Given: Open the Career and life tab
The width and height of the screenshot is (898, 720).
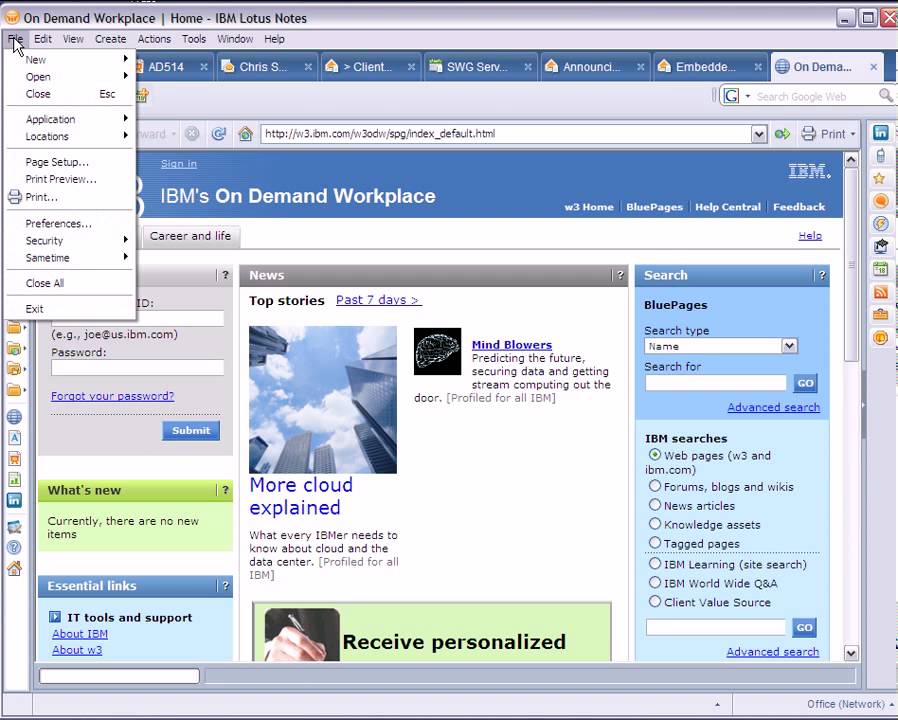Looking at the screenshot, I should tap(190, 236).
